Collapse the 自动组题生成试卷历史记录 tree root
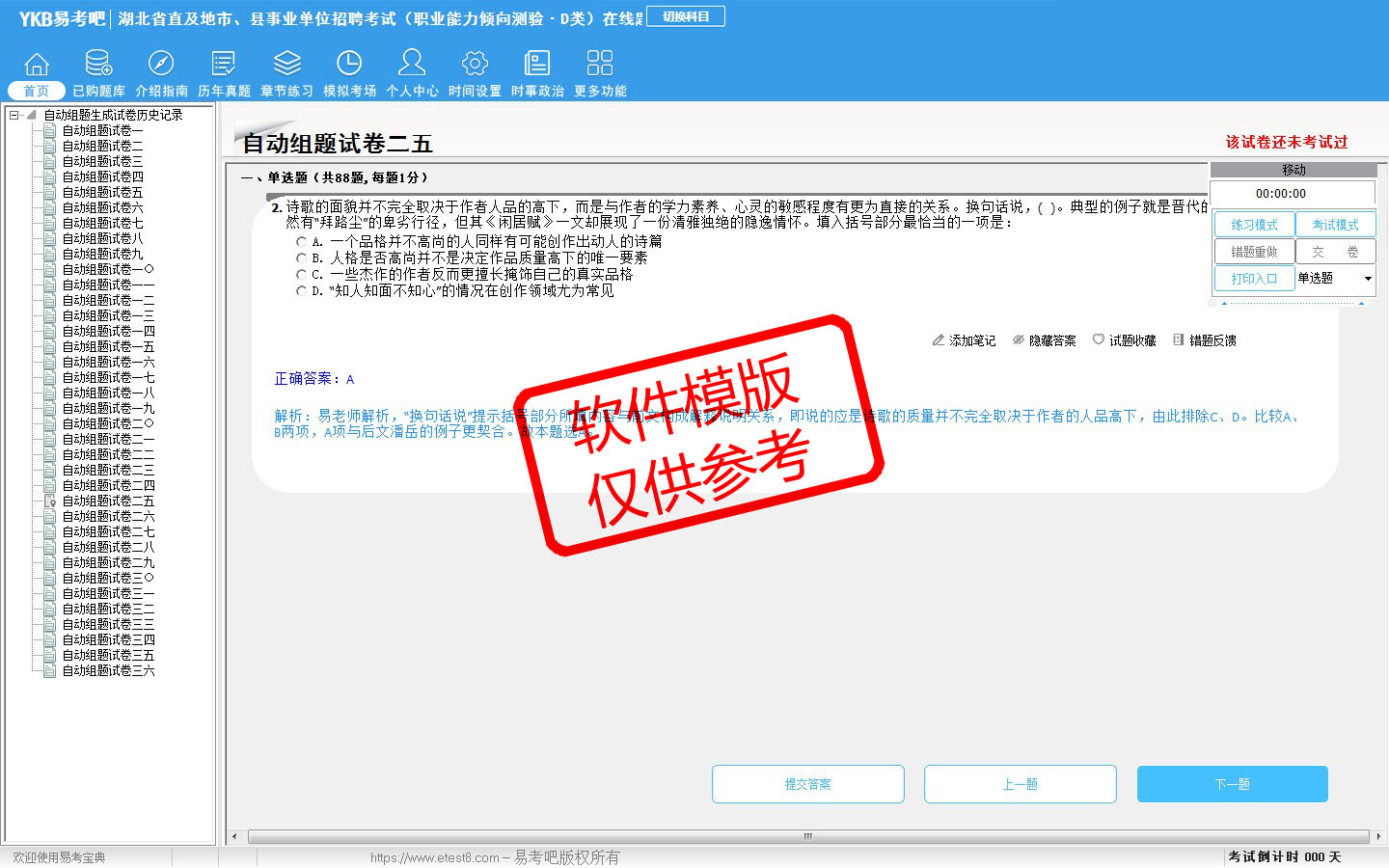Image resolution: width=1389 pixels, height=868 pixels. click(x=14, y=115)
